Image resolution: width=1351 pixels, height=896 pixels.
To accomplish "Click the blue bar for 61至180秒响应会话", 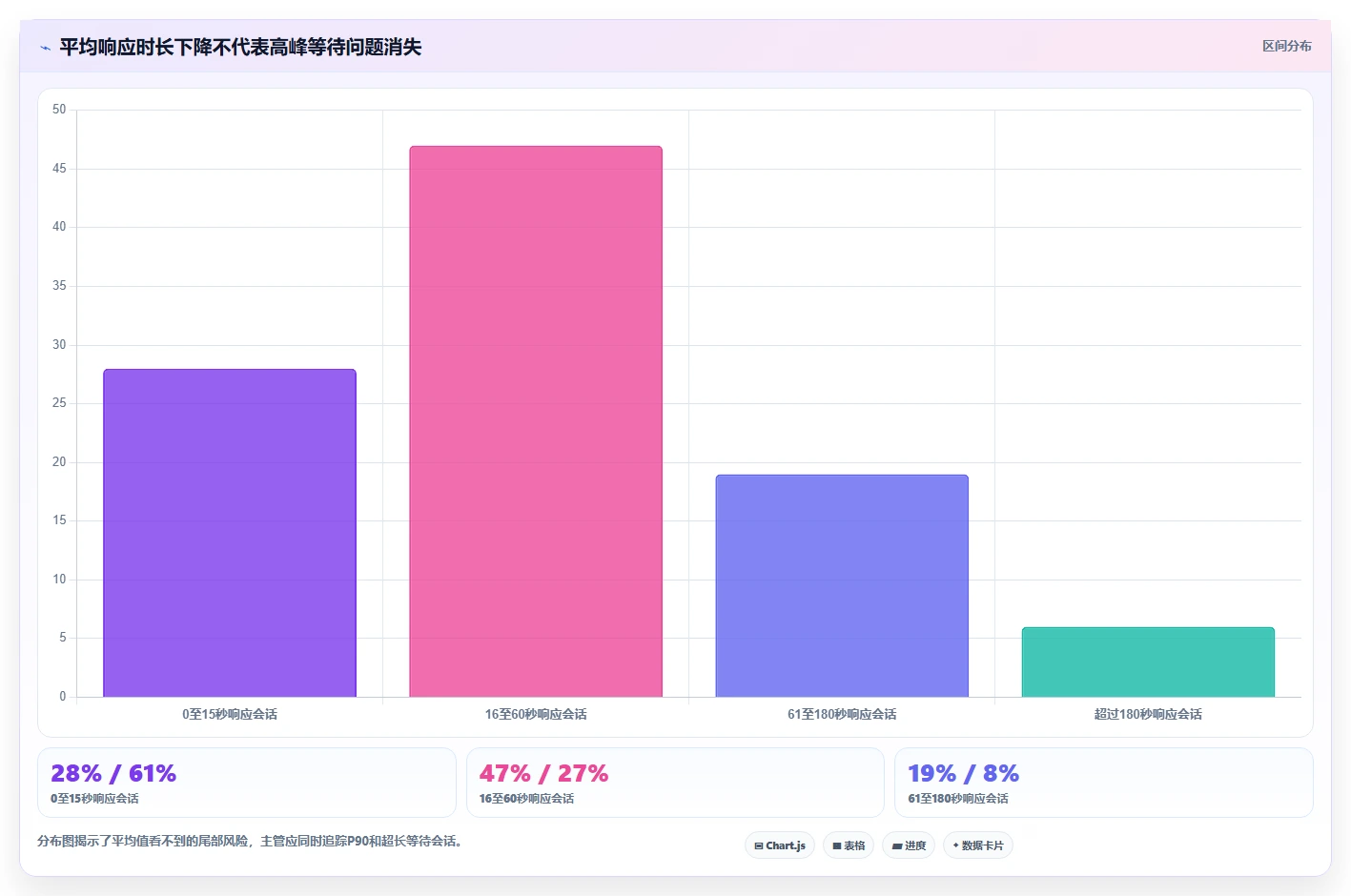I will (x=842, y=585).
